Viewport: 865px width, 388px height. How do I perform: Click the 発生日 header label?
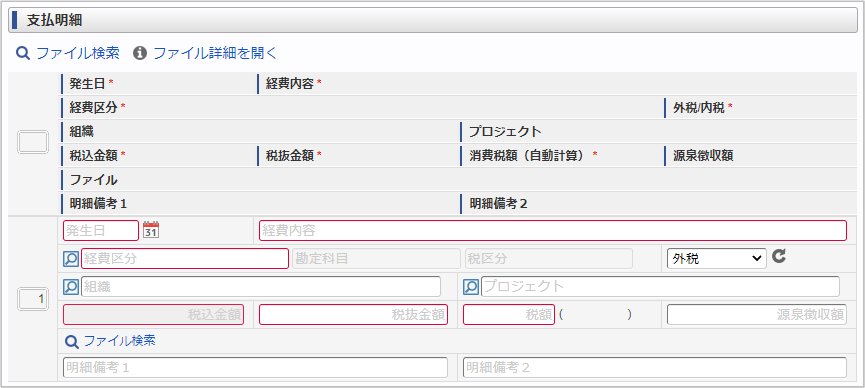click(87, 84)
